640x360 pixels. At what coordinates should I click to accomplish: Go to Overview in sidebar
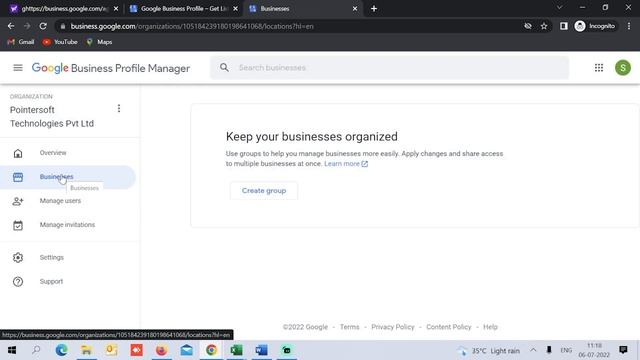[53, 153]
